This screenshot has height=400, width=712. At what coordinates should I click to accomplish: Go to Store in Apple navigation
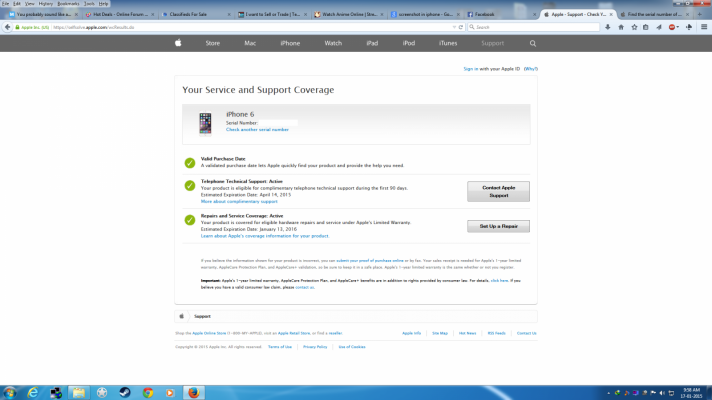(213, 43)
